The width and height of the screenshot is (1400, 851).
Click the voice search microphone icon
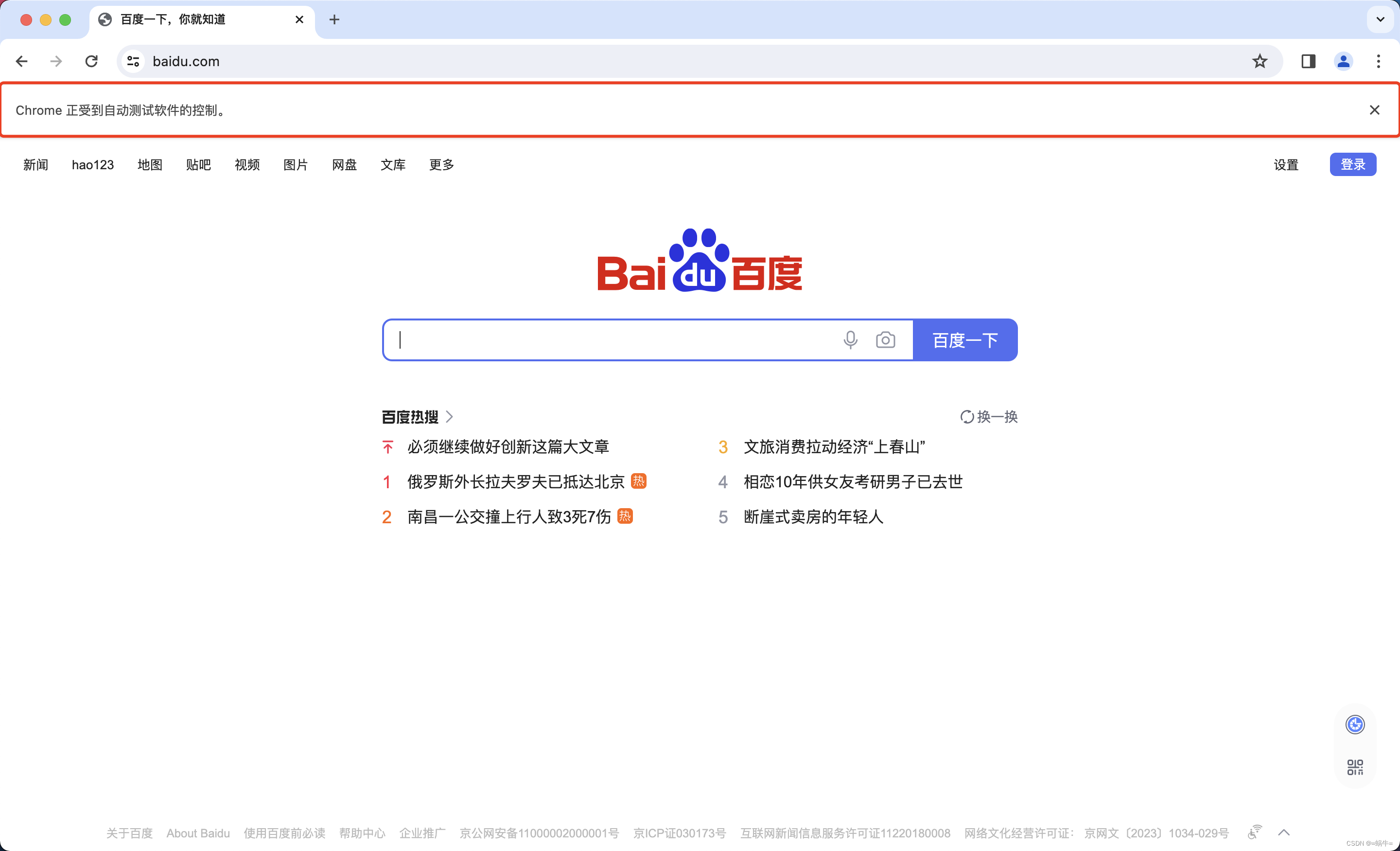point(850,340)
